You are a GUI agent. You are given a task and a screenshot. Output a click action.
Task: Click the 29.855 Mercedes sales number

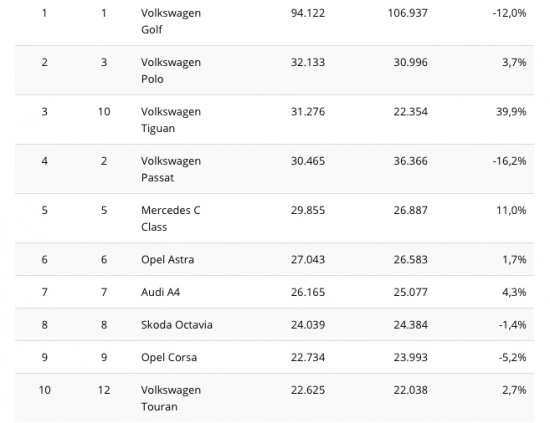pyautogui.click(x=308, y=210)
